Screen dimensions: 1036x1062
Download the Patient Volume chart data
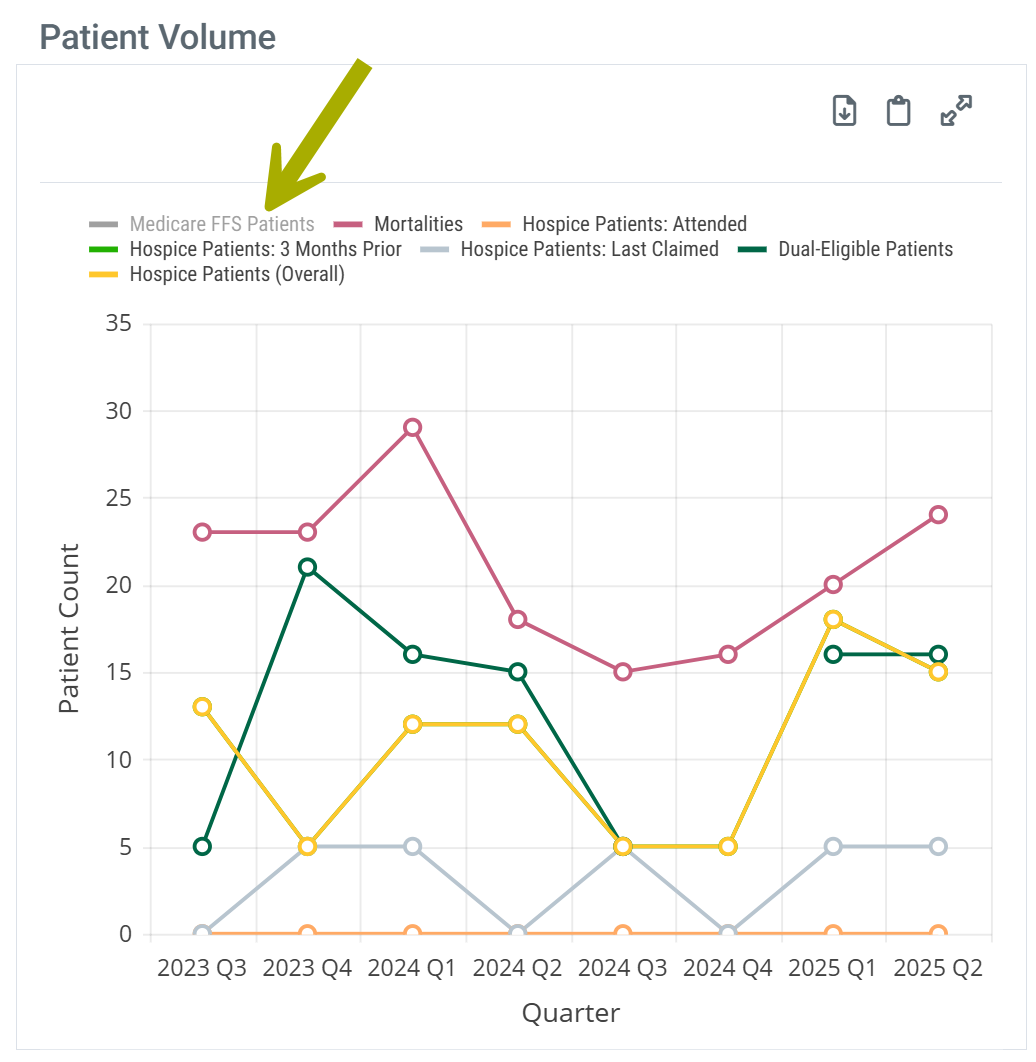click(x=845, y=111)
